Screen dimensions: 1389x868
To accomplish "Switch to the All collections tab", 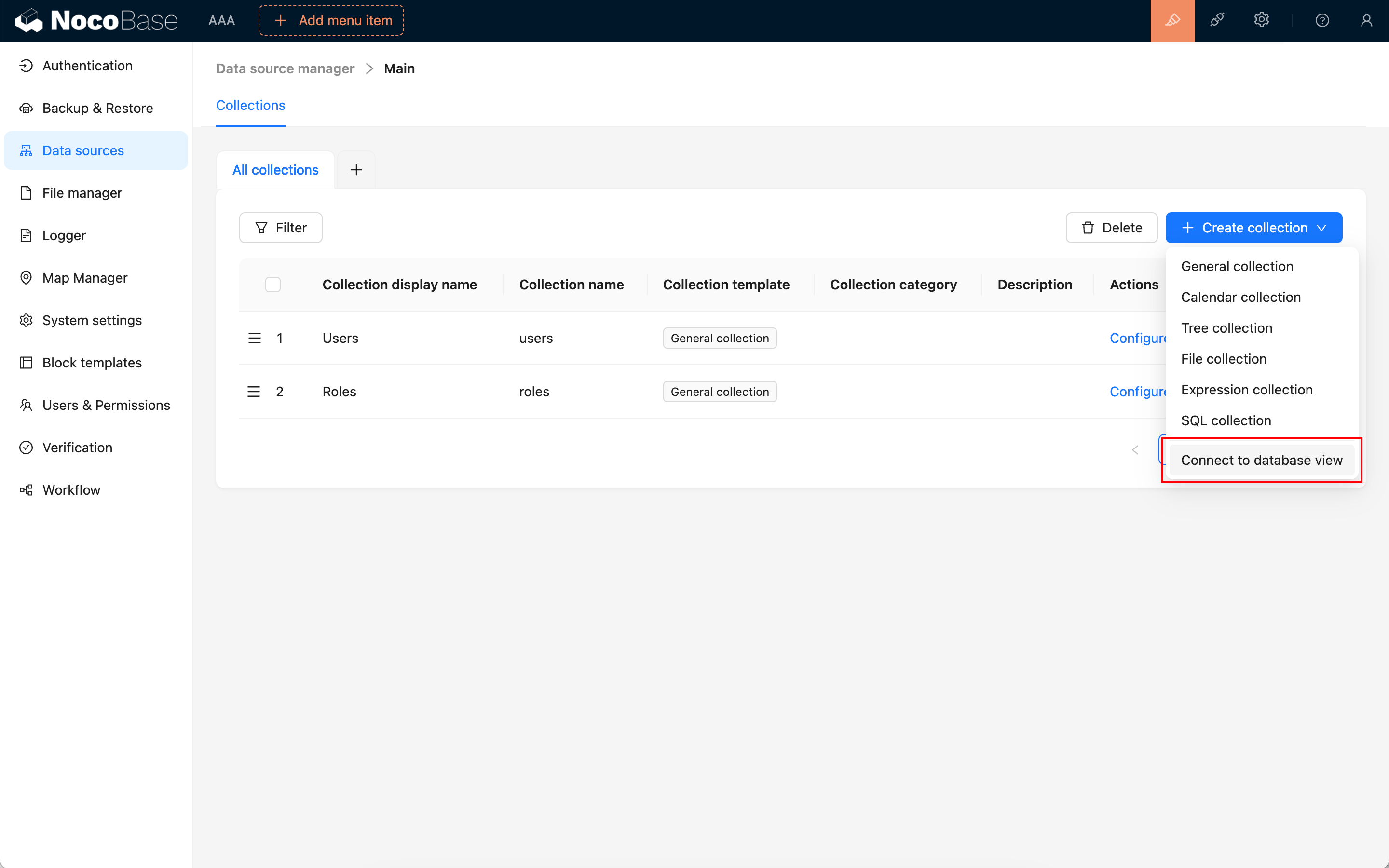I will coord(275,170).
